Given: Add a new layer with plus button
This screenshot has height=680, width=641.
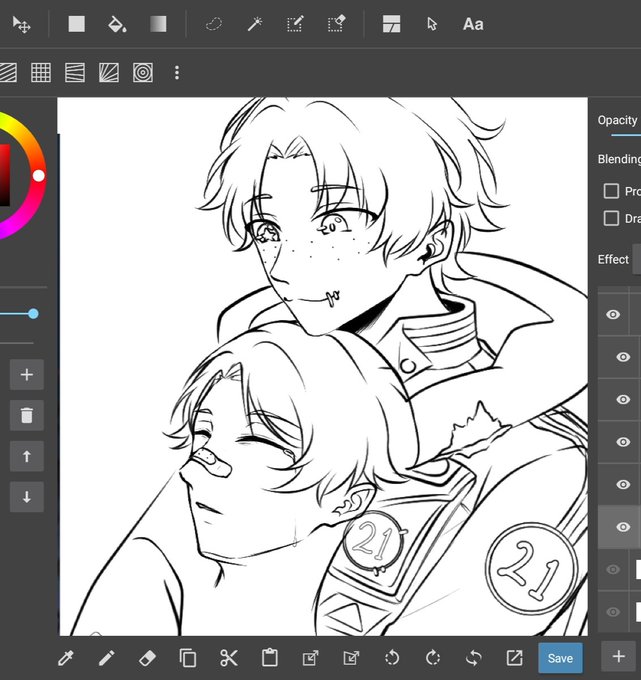Looking at the screenshot, I should point(618,657).
